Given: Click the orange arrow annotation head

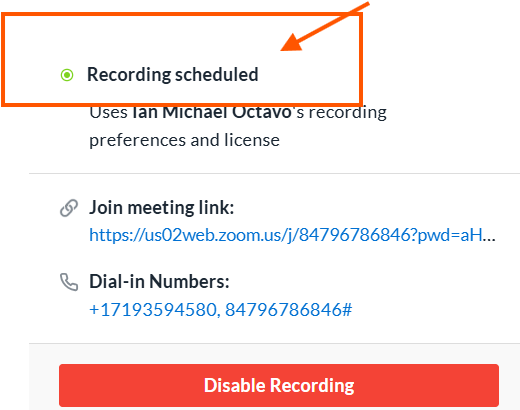Looking at the screenshot, I should [293, 42].
